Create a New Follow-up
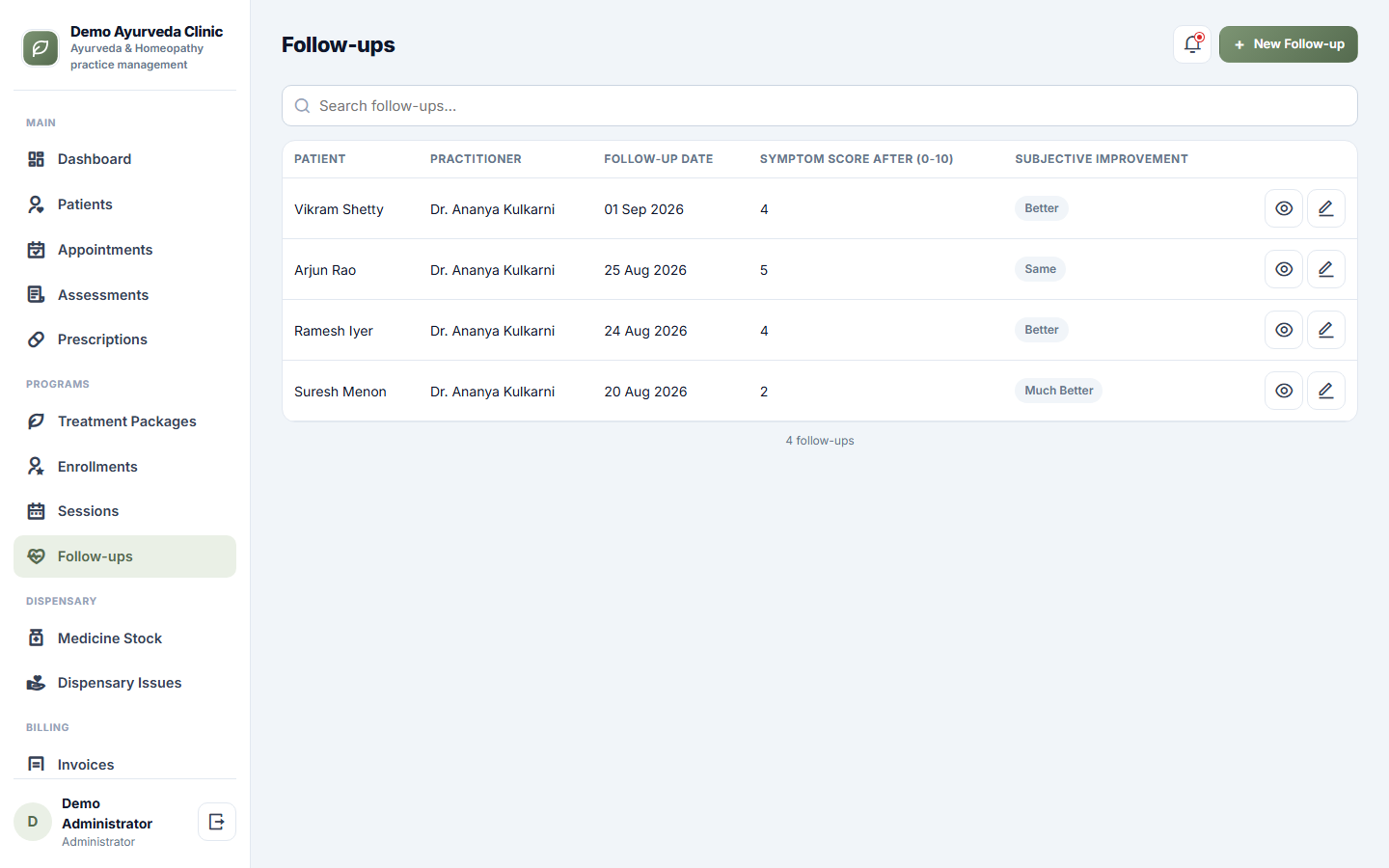The image size is (1389, 868). tap(1289, 44)
